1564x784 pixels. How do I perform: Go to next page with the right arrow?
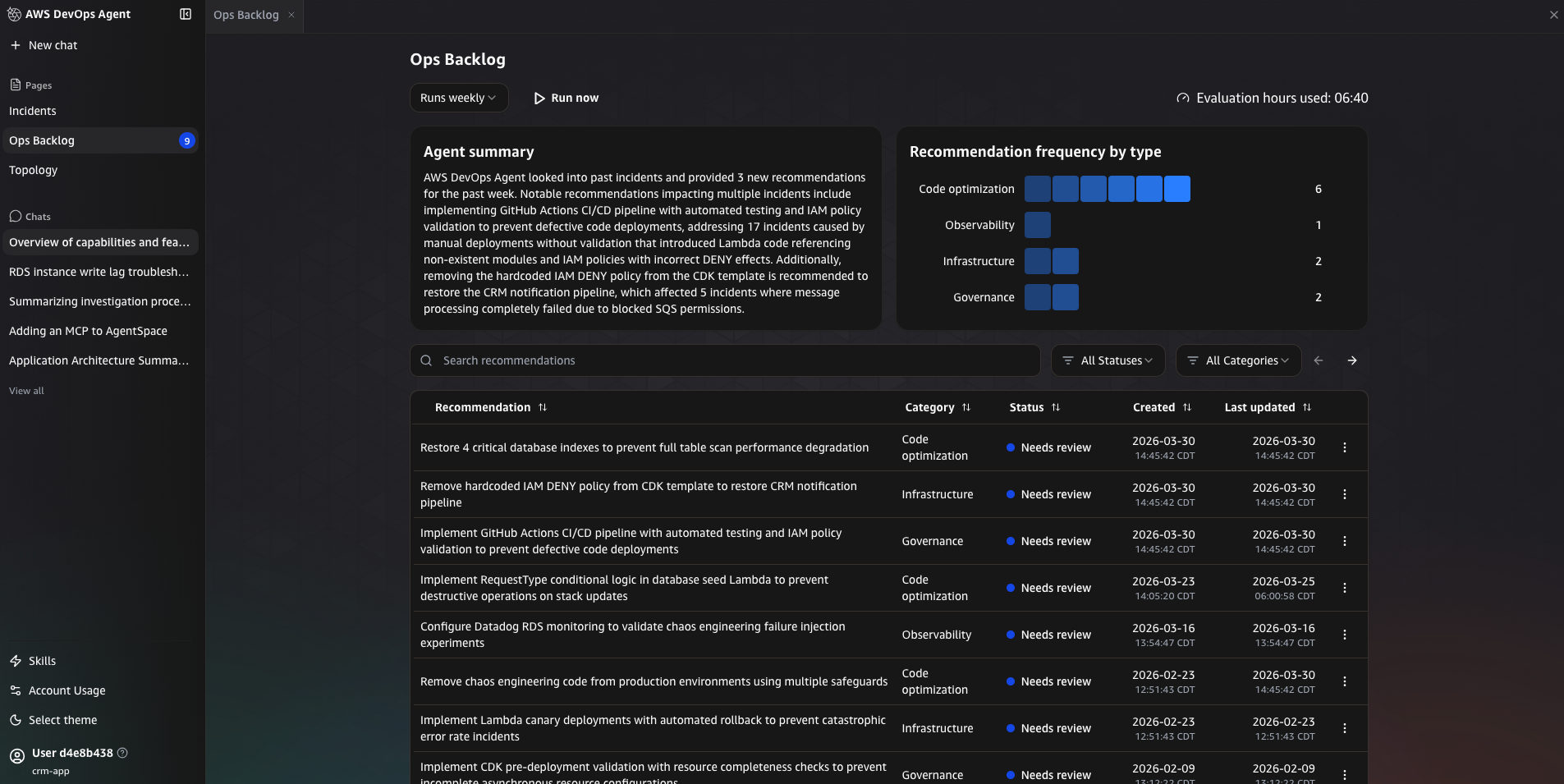tap(1353, 360)
